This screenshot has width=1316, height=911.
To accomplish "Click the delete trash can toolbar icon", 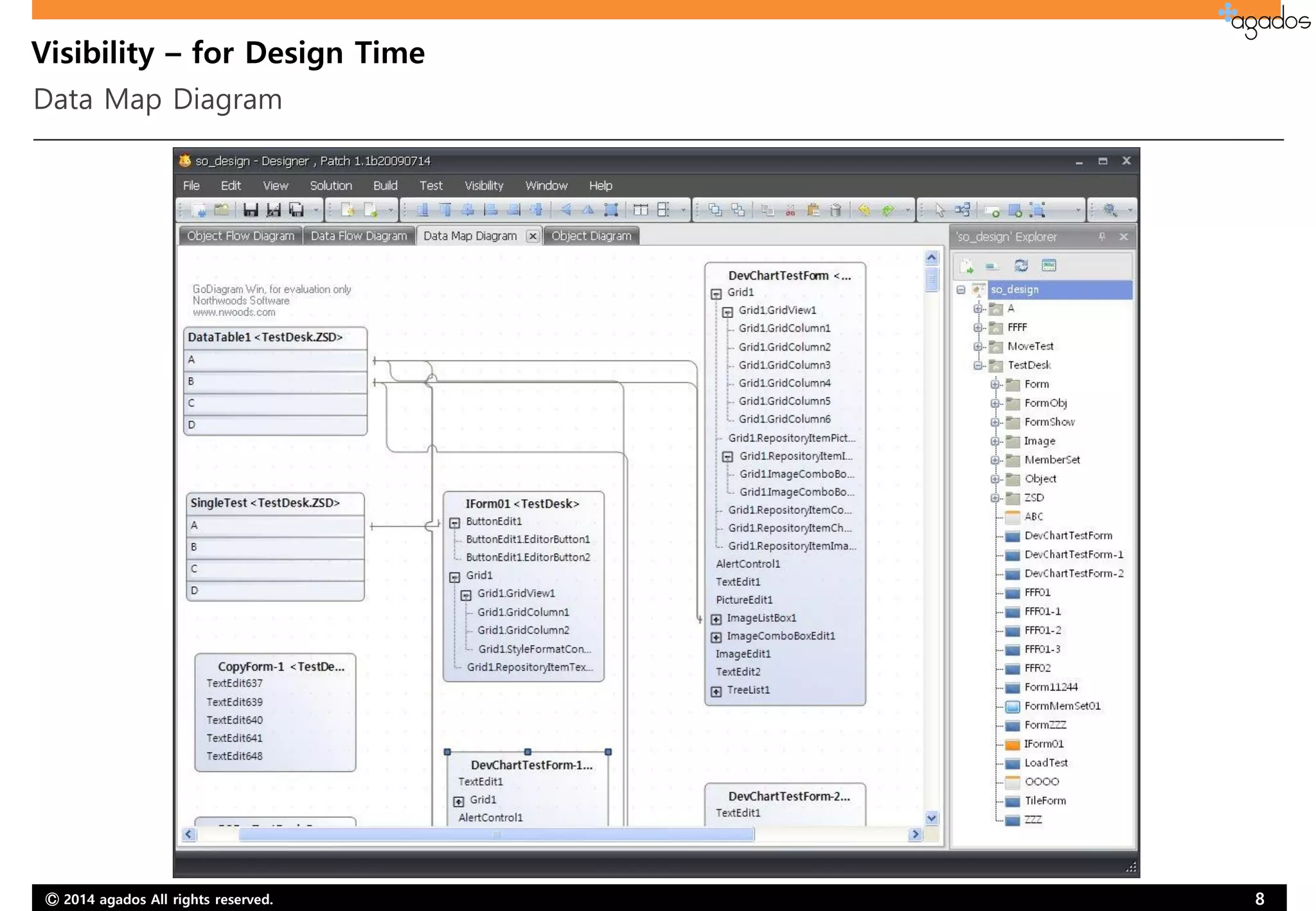I will click(835, 210).
